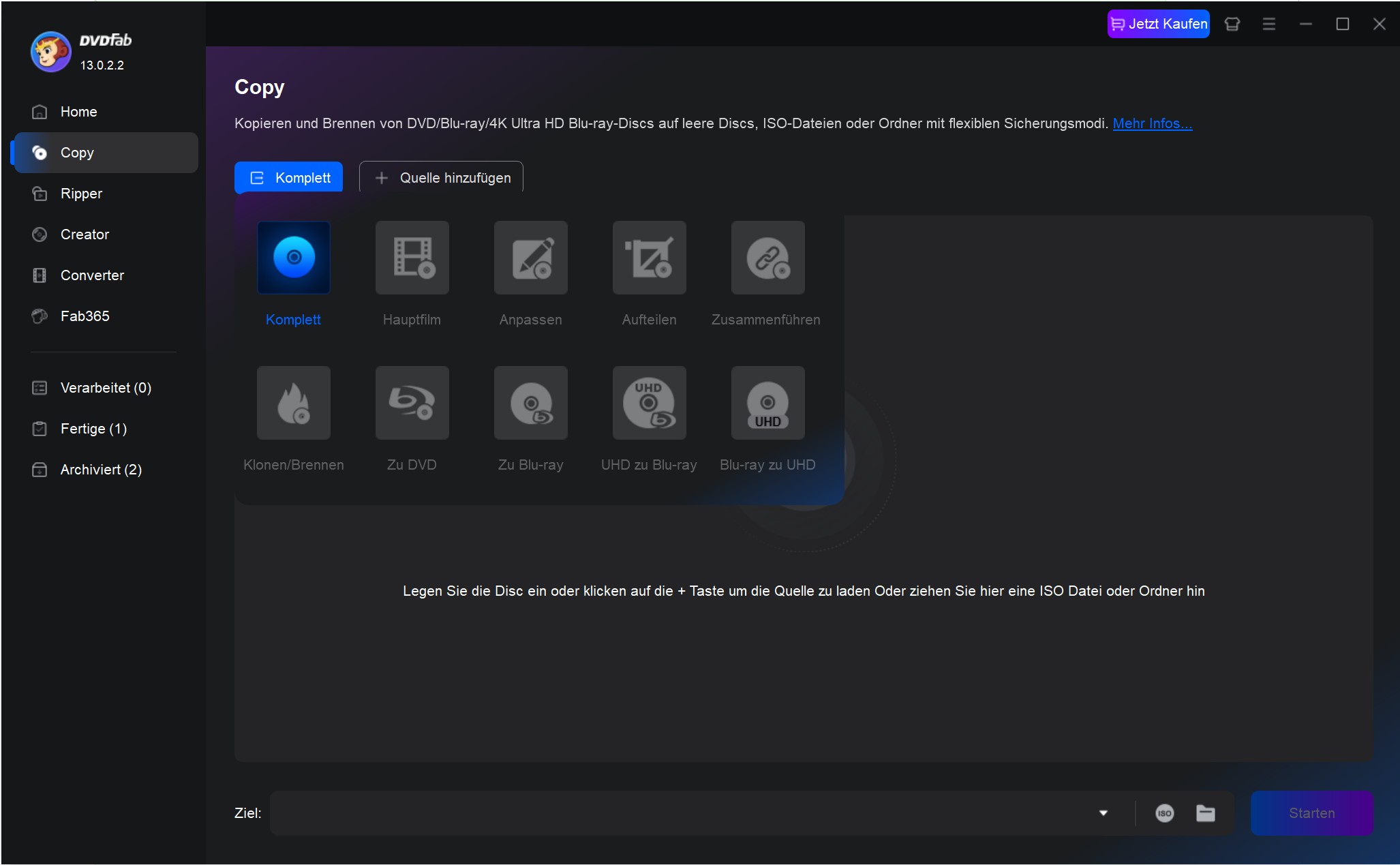1400x865 pixels.
Task: Show the Verarbeitet (0) task list
Action: pyautogui.click(x=106, y=388)
